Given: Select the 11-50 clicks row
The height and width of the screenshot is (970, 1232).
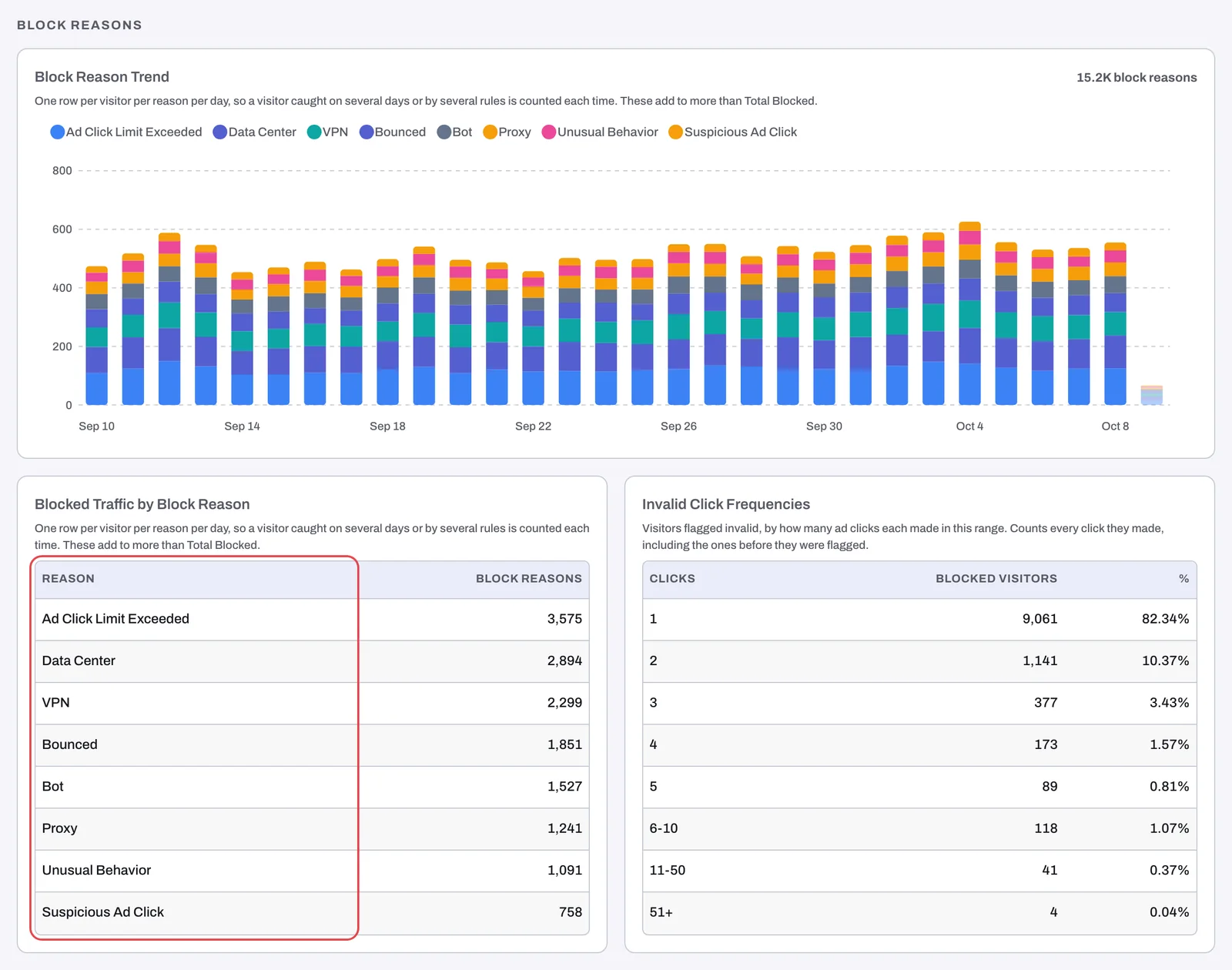Looking at the screenshot, I should 919,871.
